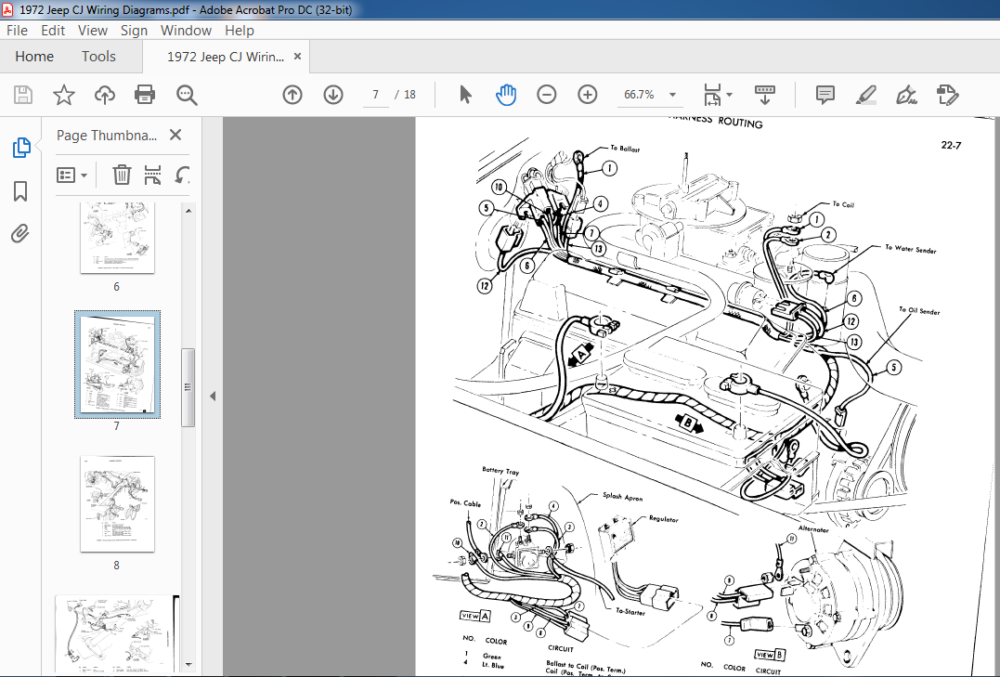This screenshot has height=677, width=1000.
Task: Open the View menu
Action: pos(92,31)
